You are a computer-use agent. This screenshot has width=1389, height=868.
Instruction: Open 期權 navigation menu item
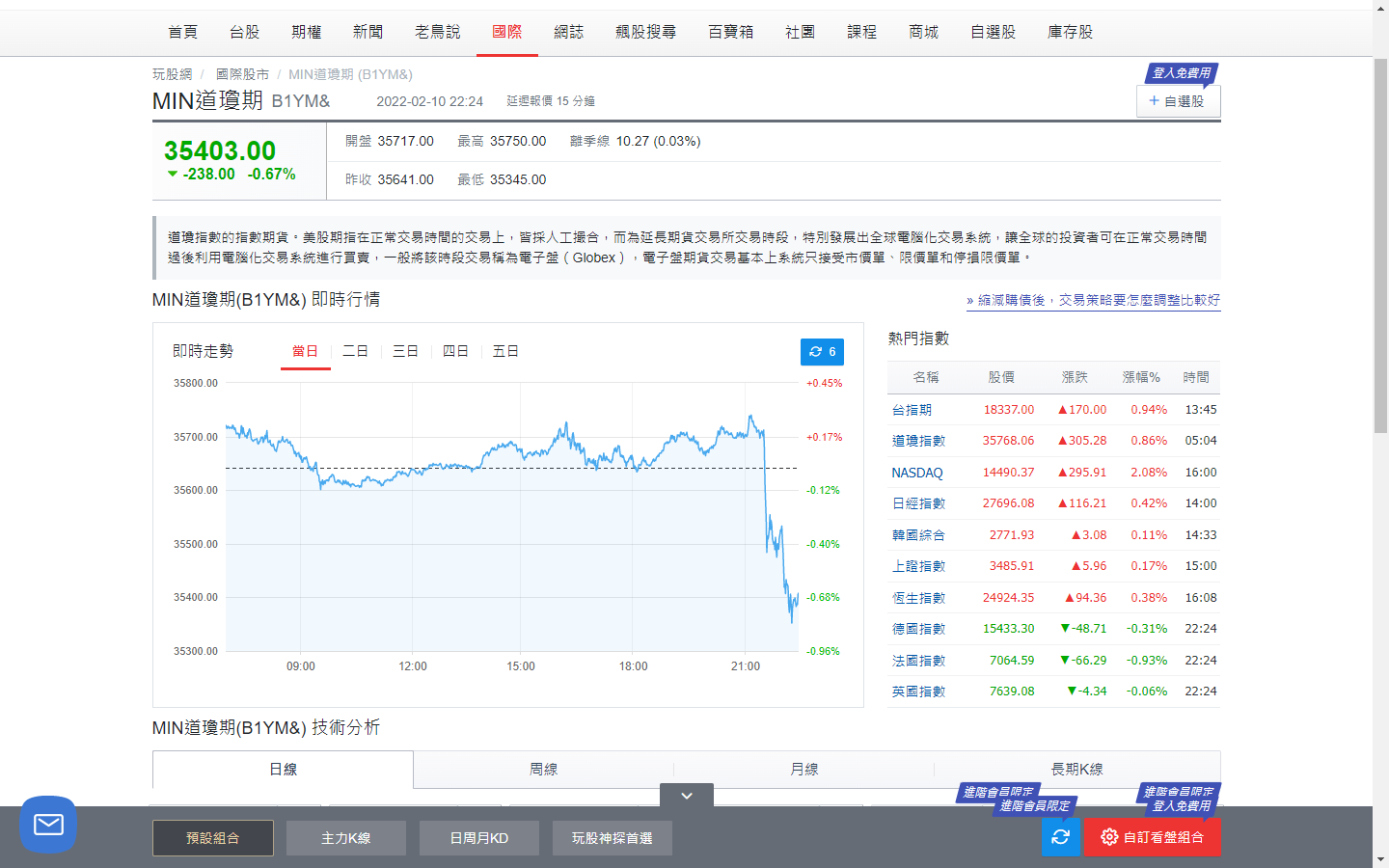(x=307, y=32)
